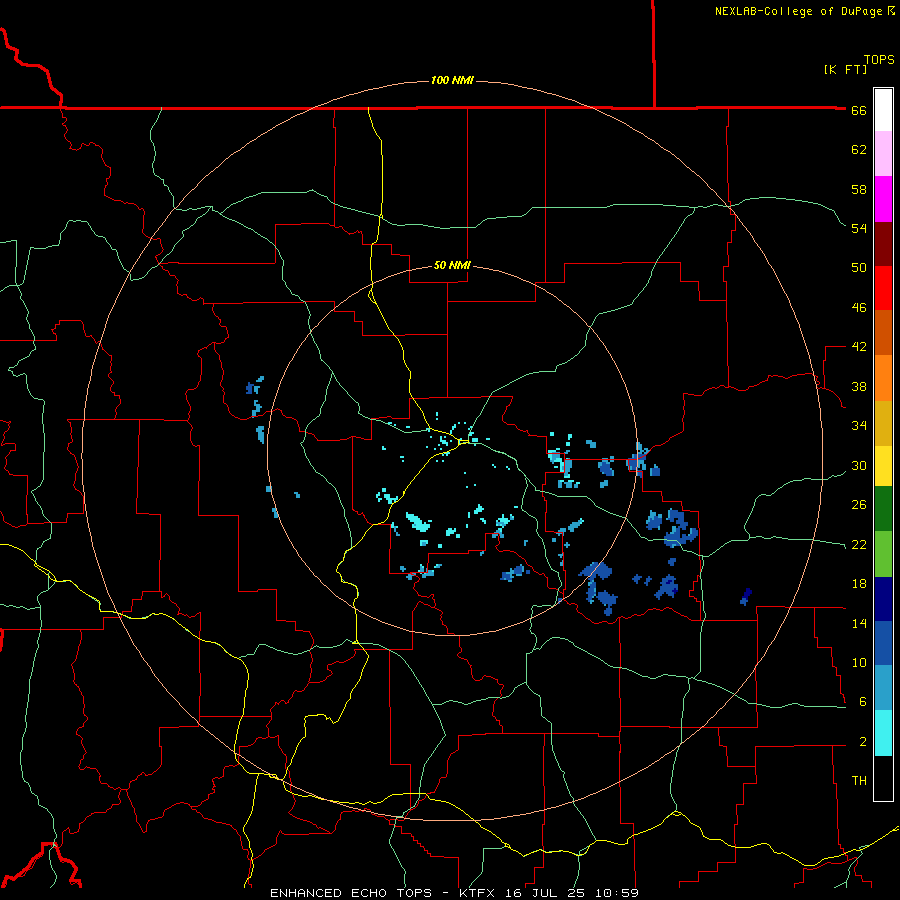Click the magenta 58 kft legend swatch
The image size is (900, 900).
(x=883, y=199)
